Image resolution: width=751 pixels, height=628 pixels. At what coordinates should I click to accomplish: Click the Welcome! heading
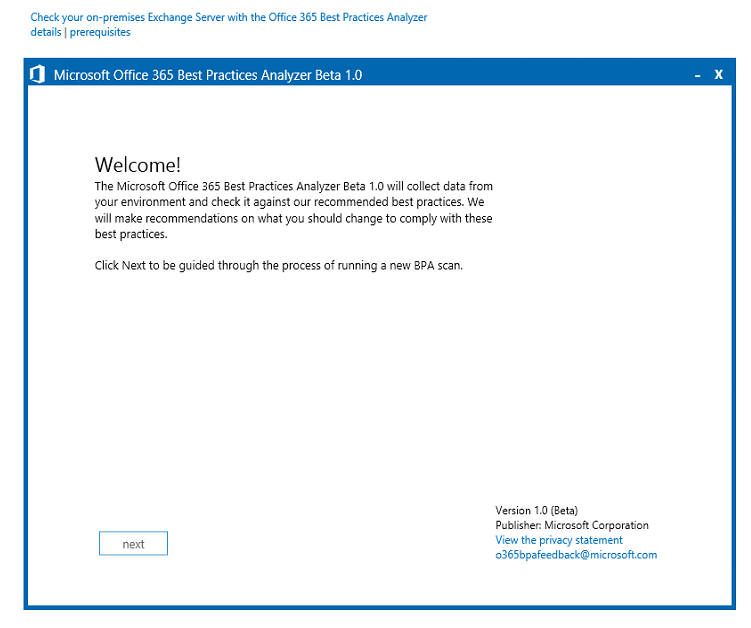[138, 165]
